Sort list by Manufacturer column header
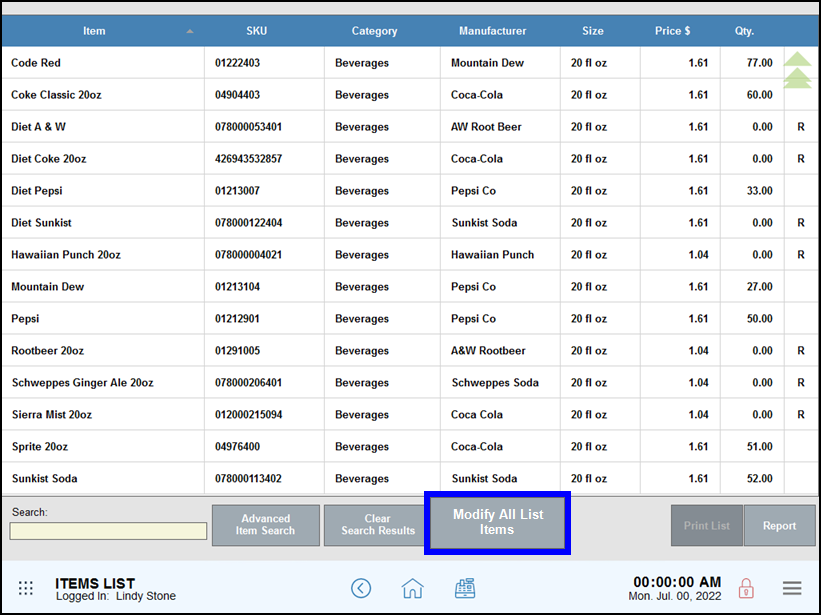821x615 pixels. [x=492, y=31]
